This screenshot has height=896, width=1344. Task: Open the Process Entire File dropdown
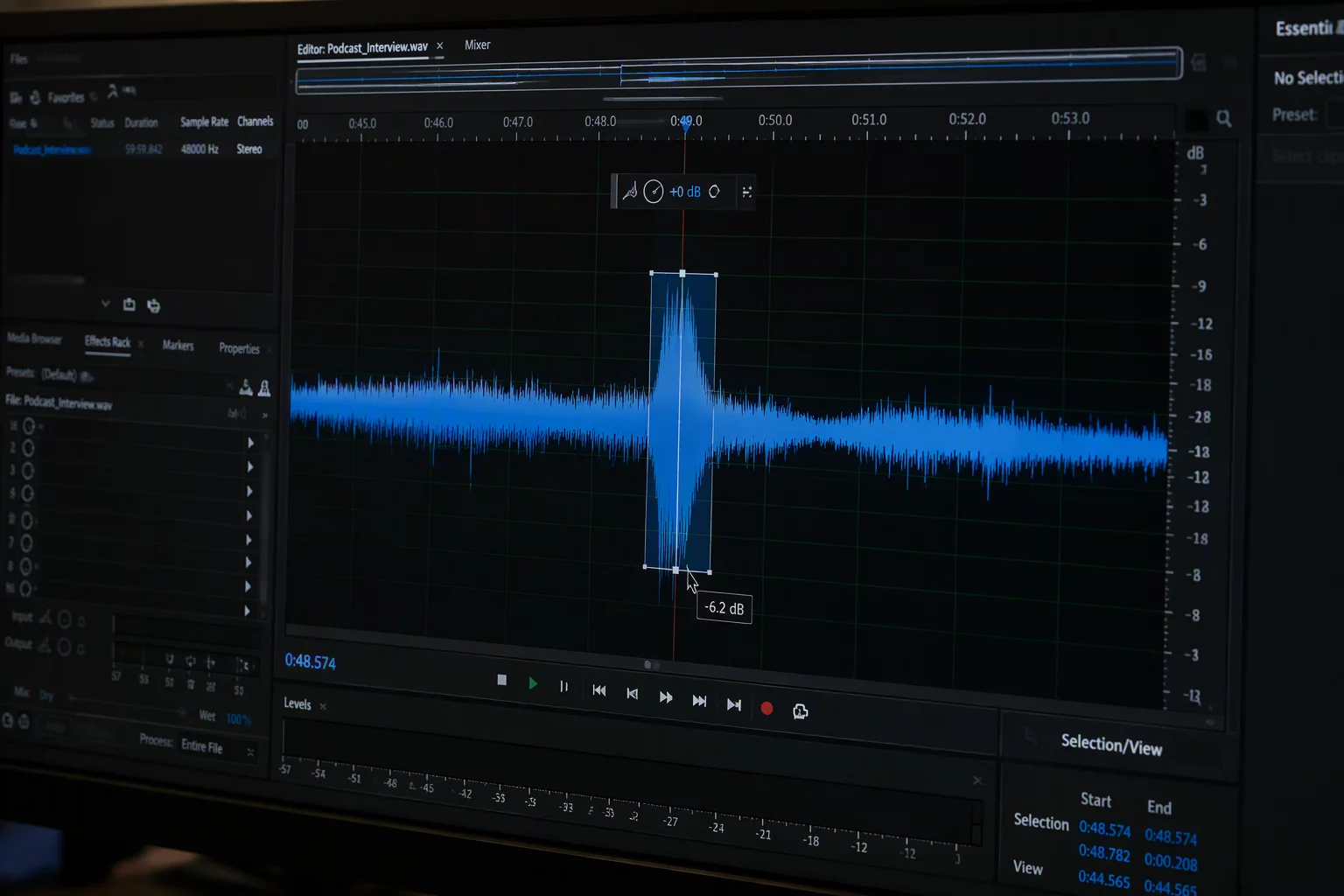click(x=218, y=747)
